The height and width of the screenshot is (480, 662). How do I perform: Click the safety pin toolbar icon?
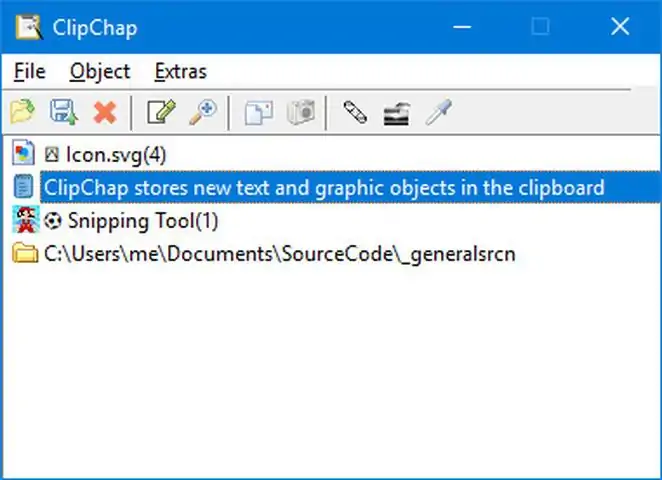coord(355,112)
